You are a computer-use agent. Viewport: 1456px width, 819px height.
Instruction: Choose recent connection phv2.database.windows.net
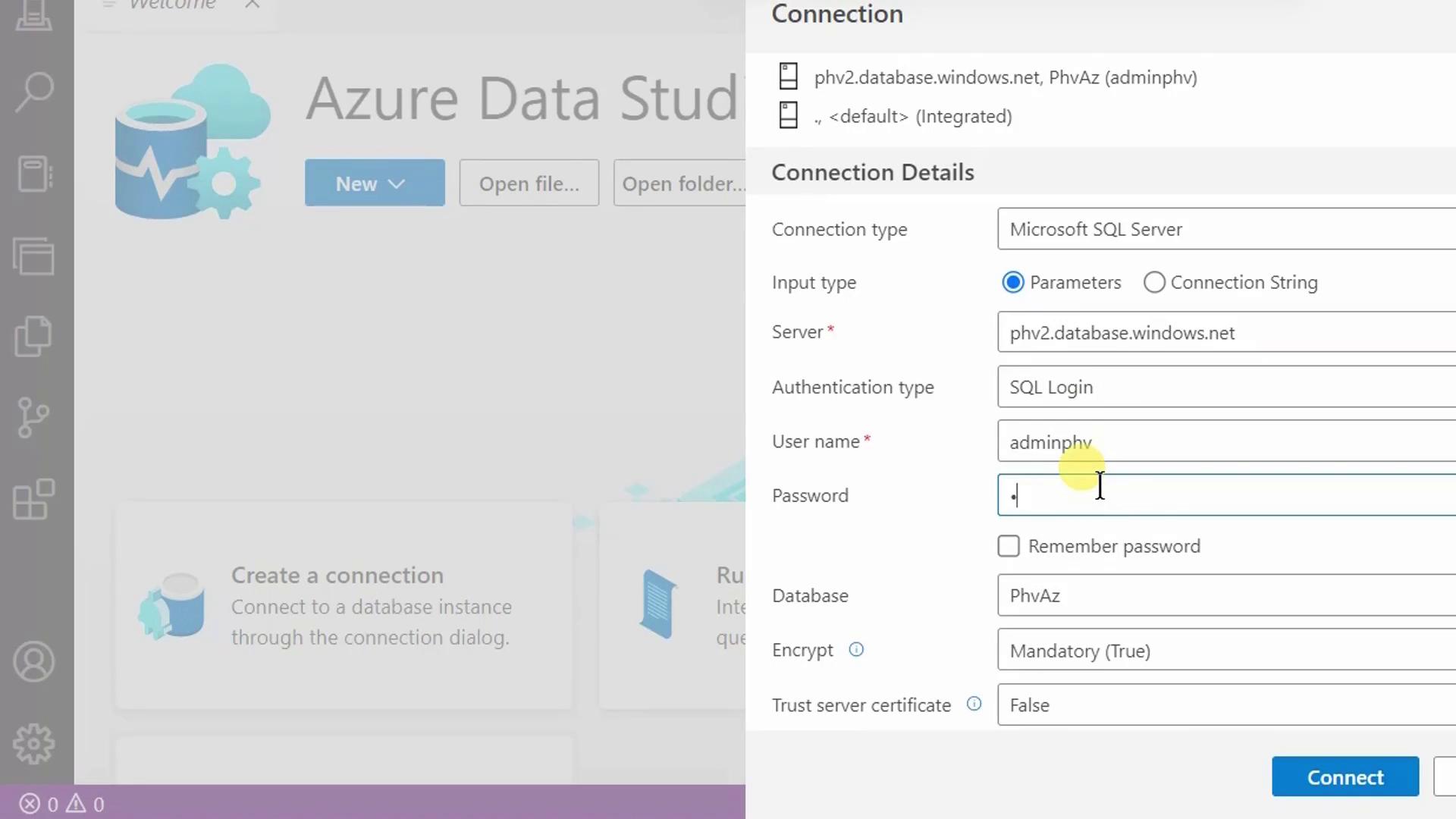pos(1005,77)
